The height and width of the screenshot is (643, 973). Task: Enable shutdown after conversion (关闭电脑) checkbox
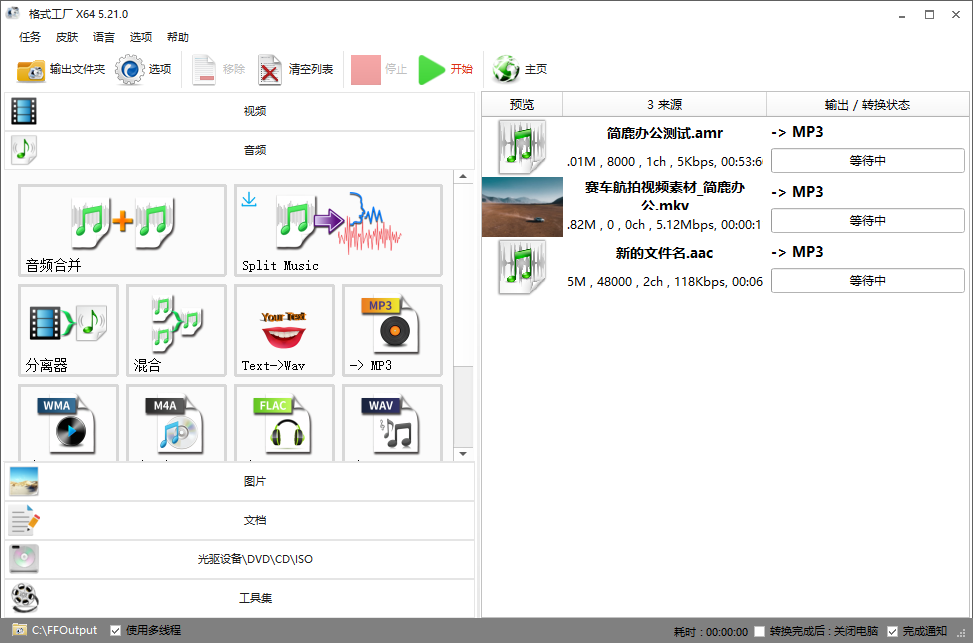click(x=760, y=632)
